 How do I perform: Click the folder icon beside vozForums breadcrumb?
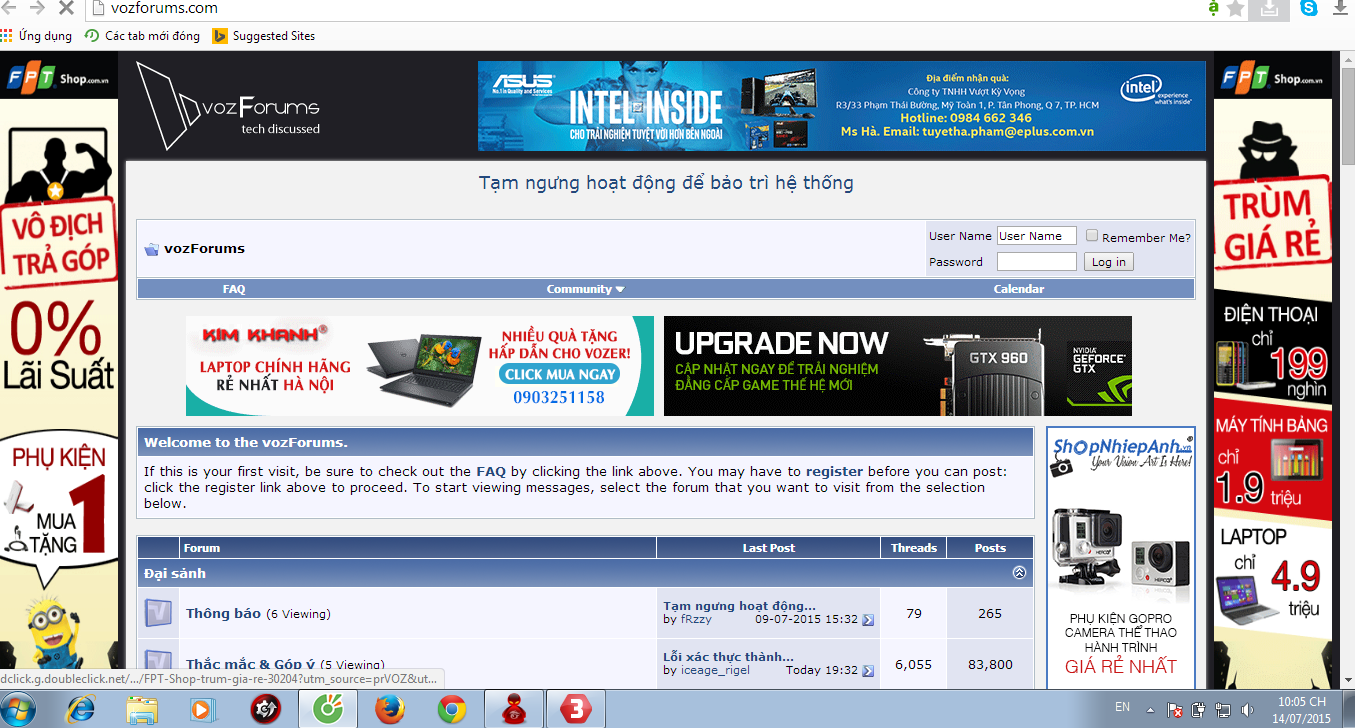pos(152,249)
